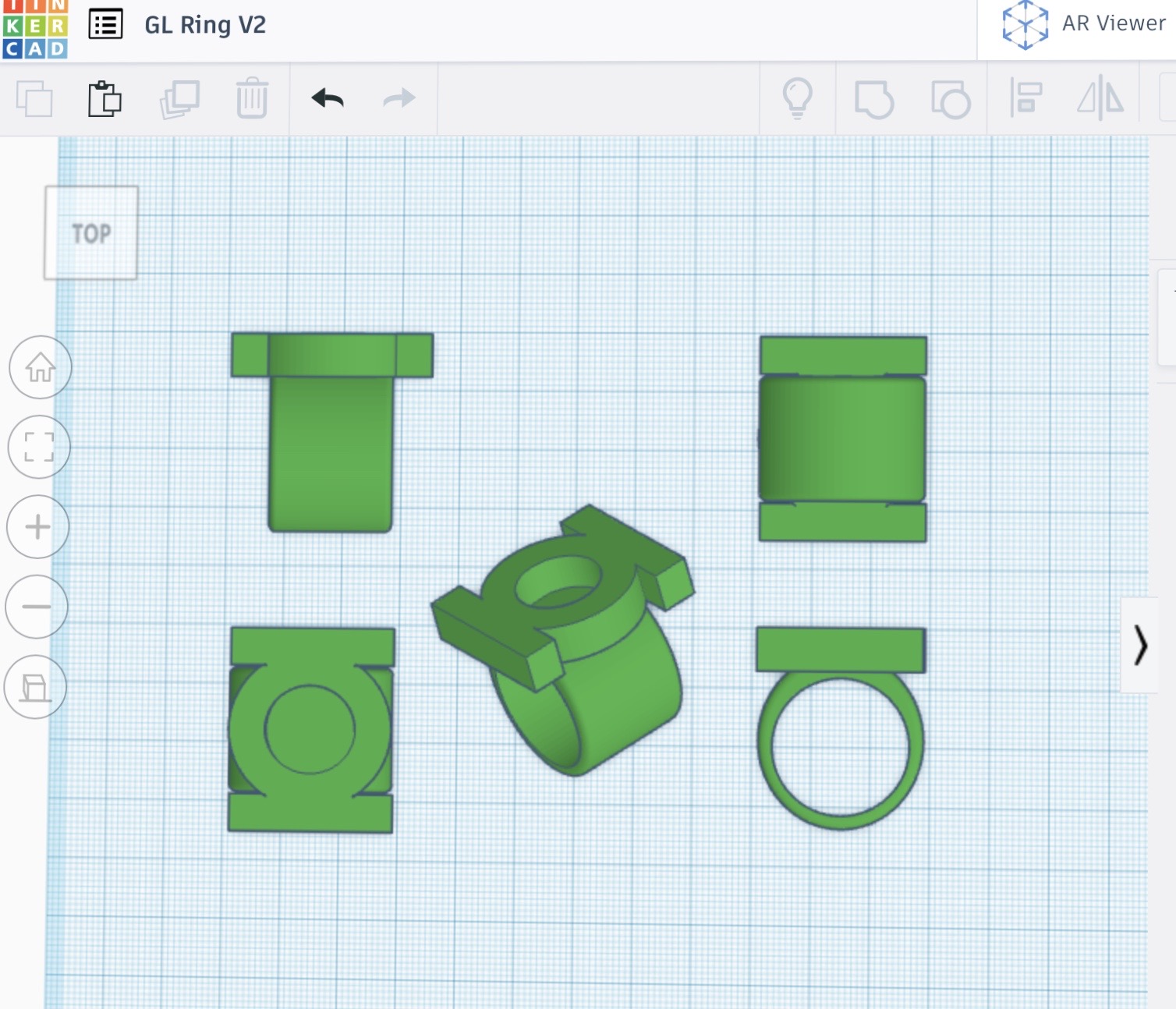
Task: Redo the last undone action
Action: 399,98
